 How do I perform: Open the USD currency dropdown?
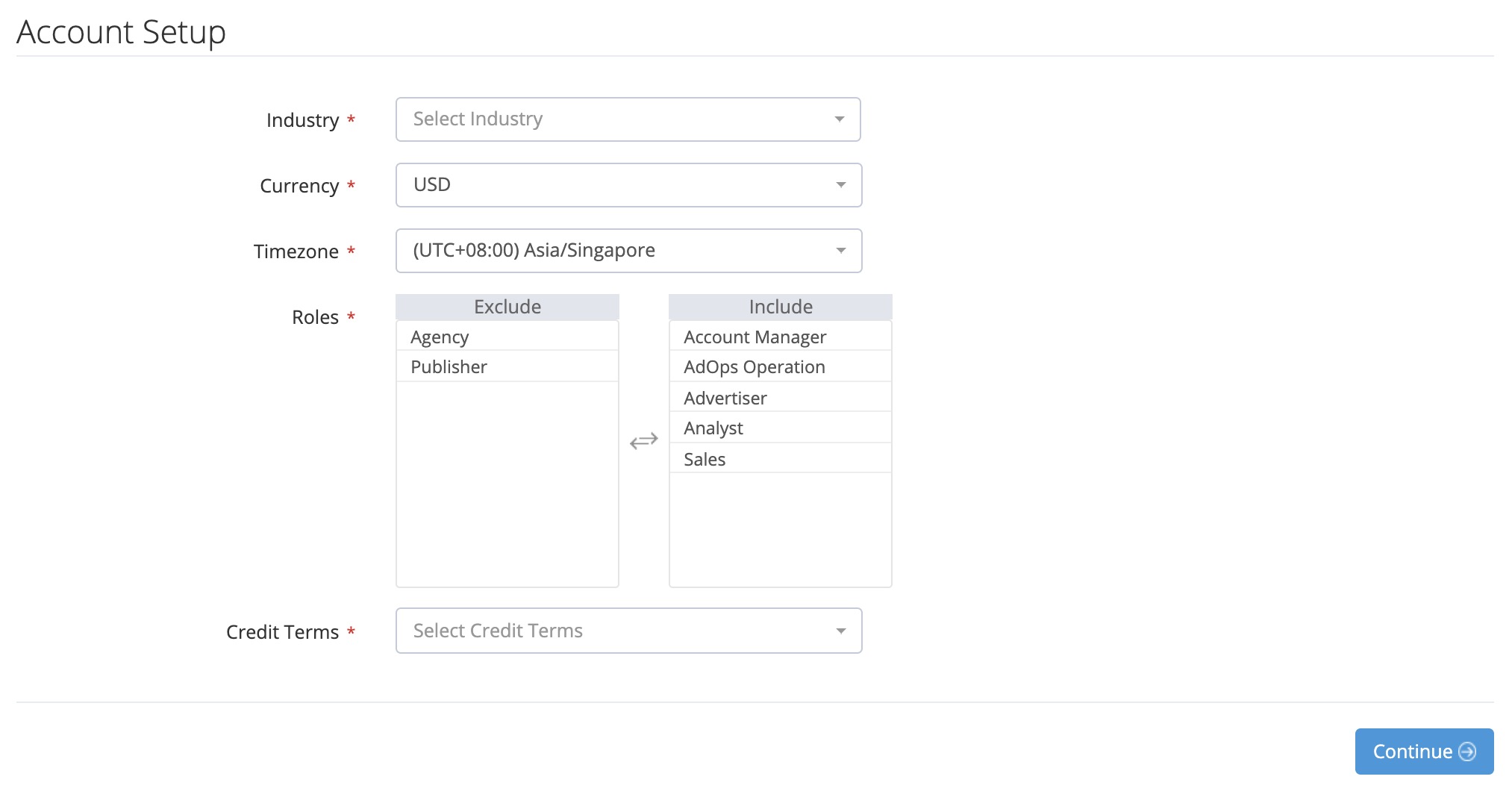612,185
